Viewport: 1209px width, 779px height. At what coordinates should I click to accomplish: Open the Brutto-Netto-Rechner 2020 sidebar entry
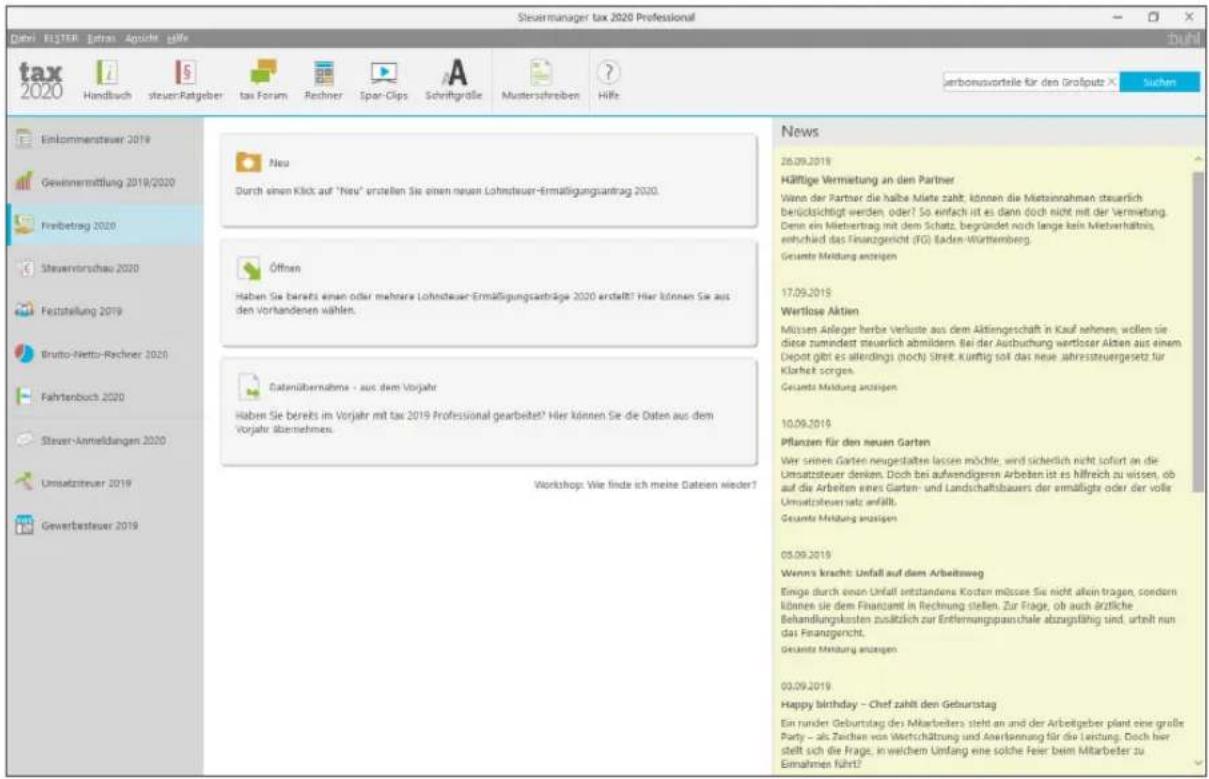[x=103, y=354]
